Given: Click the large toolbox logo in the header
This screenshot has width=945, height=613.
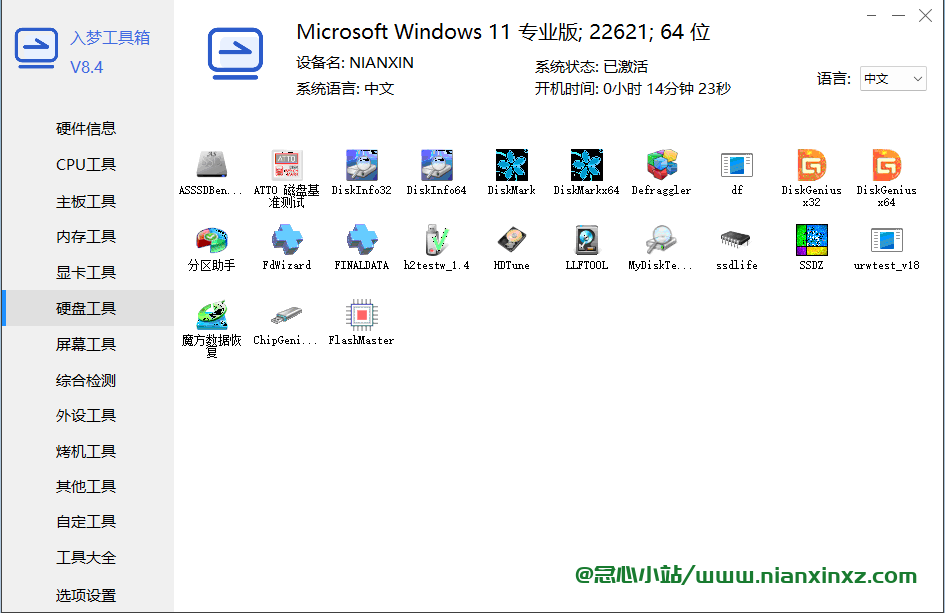Looking at the screenshot, I should click(235, 53).
